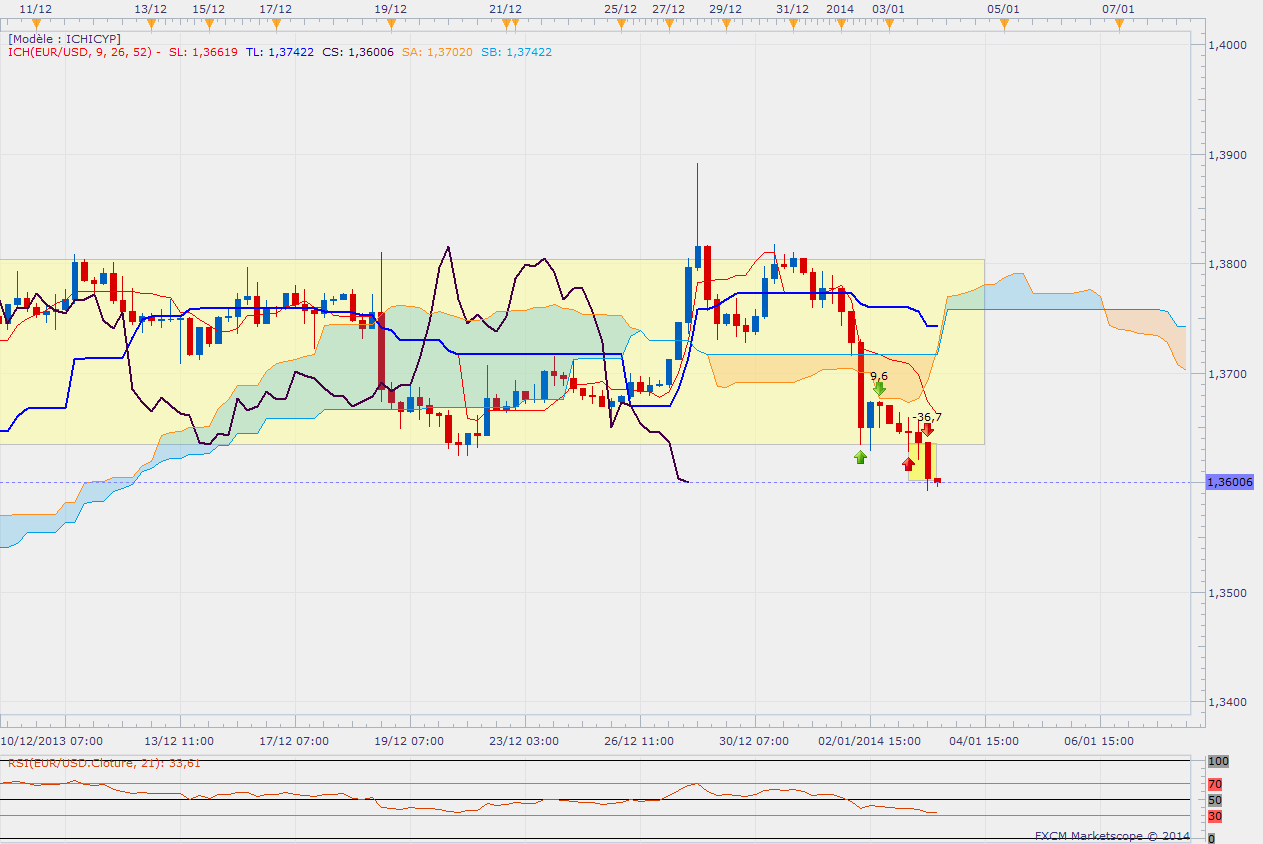This screenshot has height=844, width=1263.
Task: Click the 04/01 15:00 time axis label
Action: [984, 741]
